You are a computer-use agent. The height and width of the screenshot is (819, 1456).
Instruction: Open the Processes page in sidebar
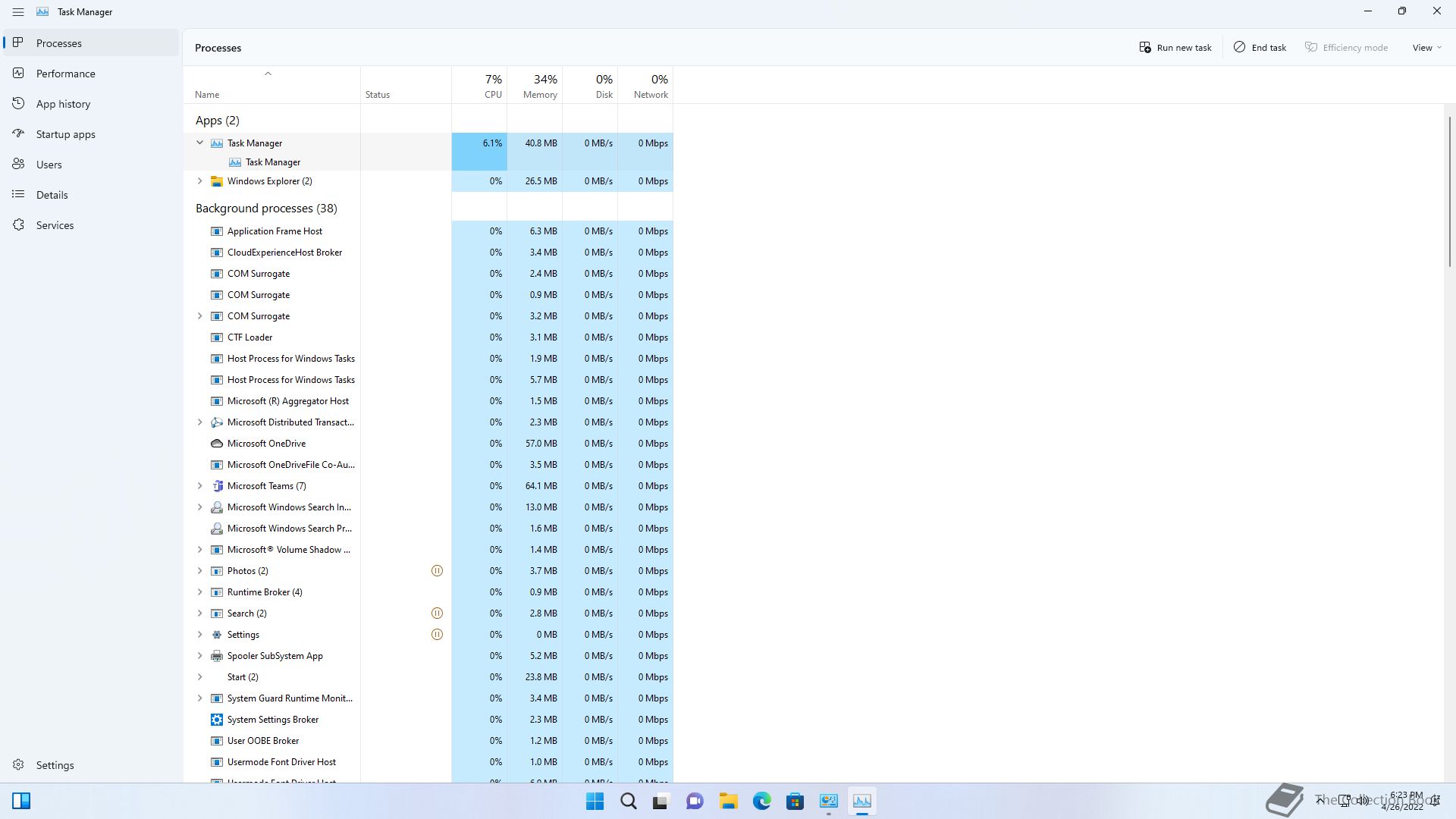tap(91, 43)
